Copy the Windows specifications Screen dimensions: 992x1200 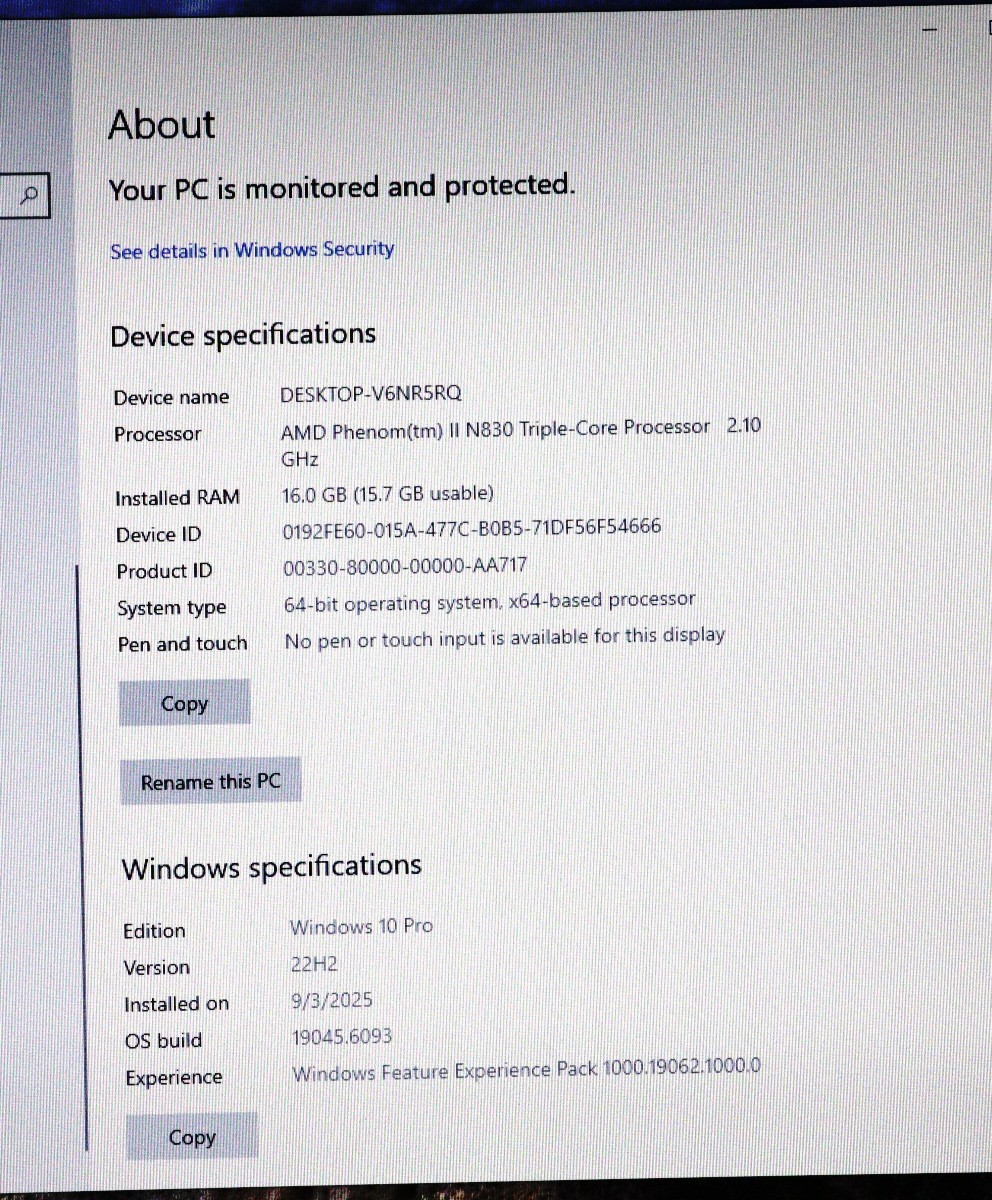[192, 1137]
